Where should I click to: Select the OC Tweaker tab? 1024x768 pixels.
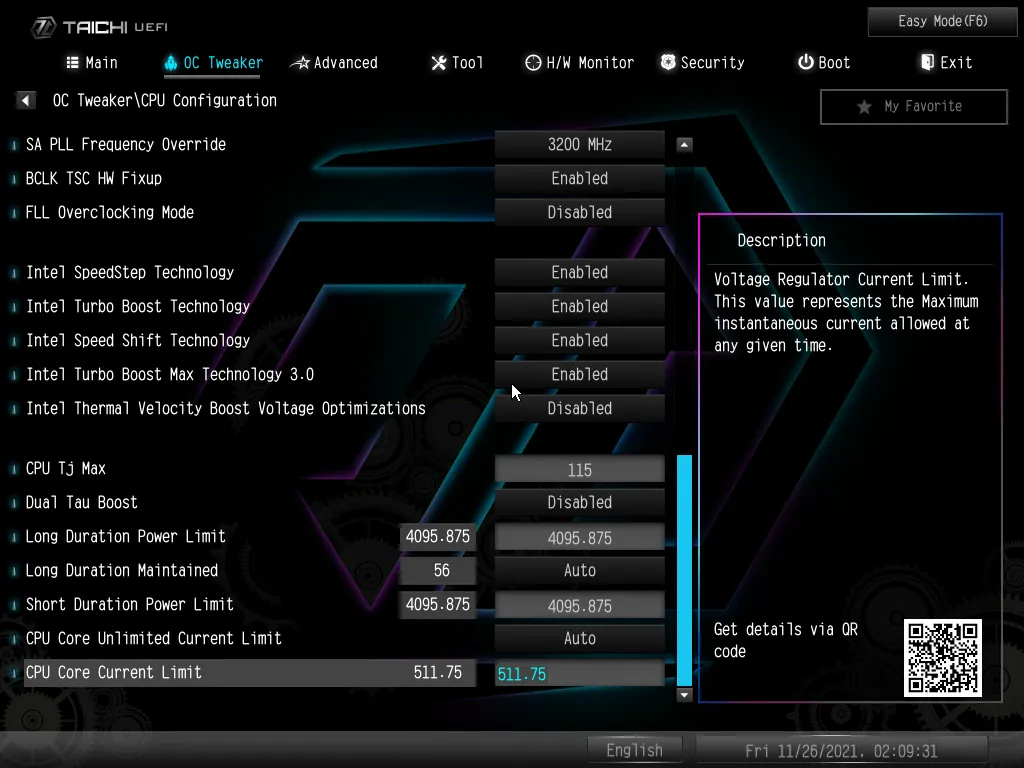[x=214, y=63]
